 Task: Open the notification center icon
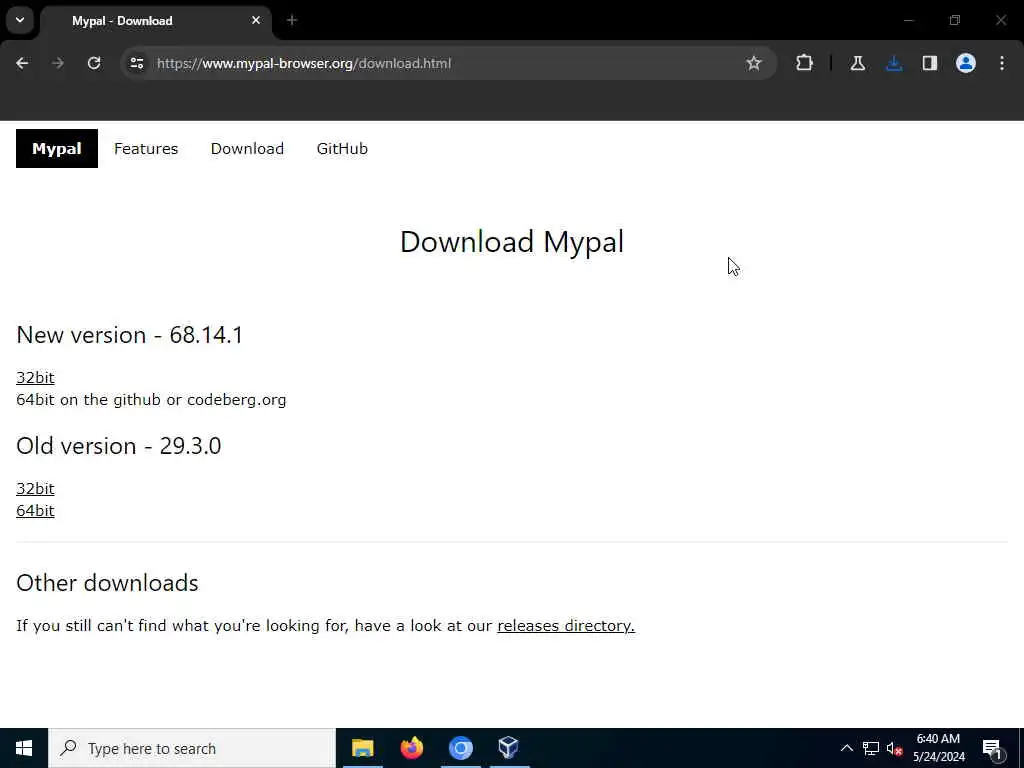[x=993, y=748]
